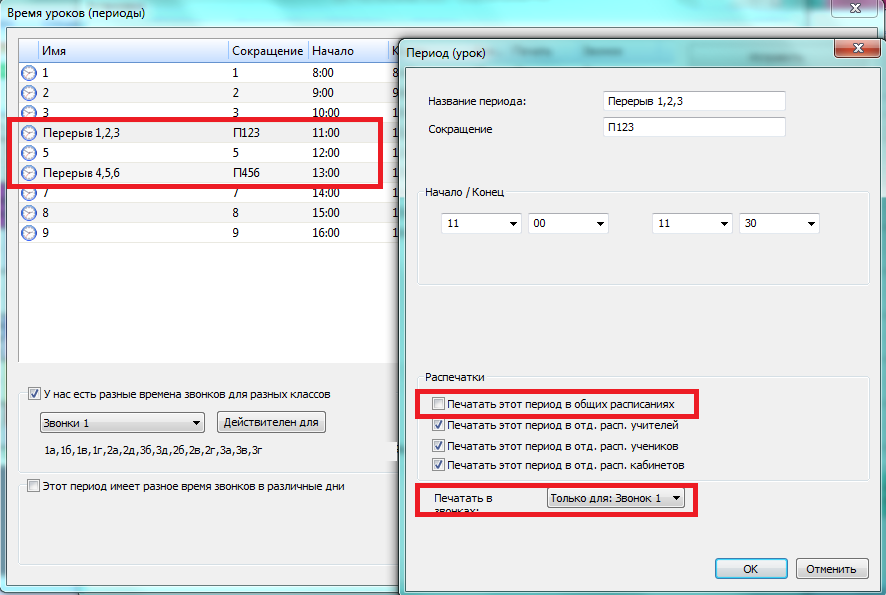Select clock icon of Перерыв 1,2,3 row

29,133
